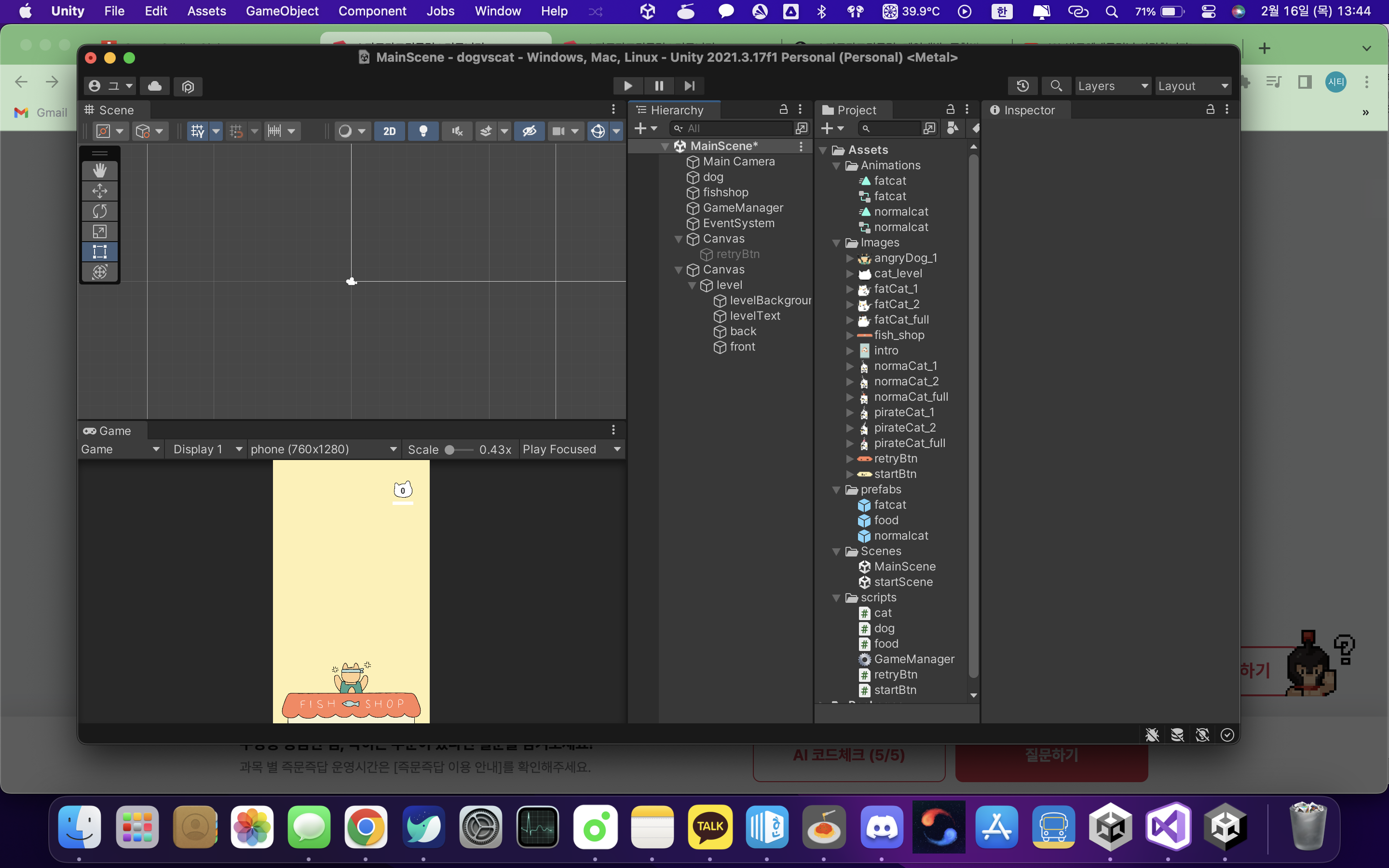Toggle grid visibility in Scene
Image resolution: width=1389 pixels, height=868 pixels.
[197, 132]
